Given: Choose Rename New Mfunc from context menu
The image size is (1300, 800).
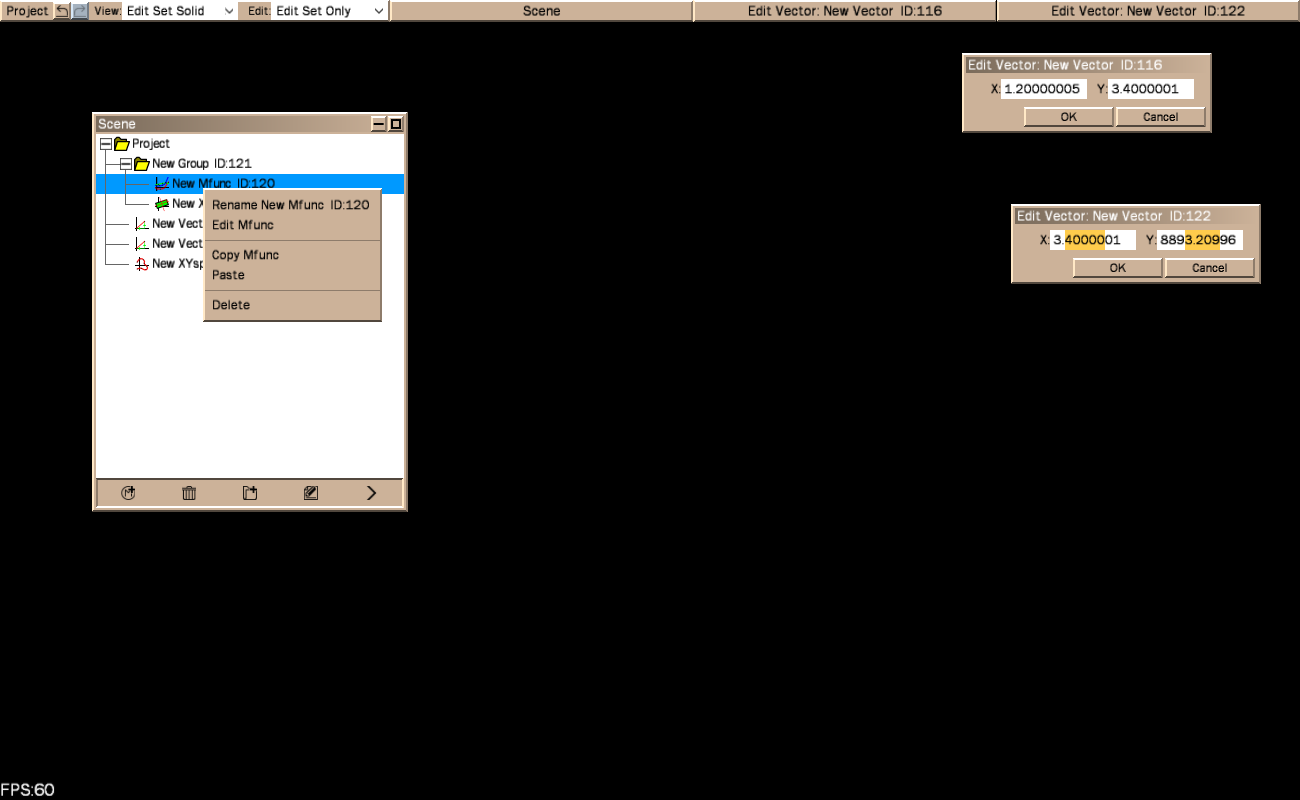Looking at the screenshot, I should tap(290, 205).
